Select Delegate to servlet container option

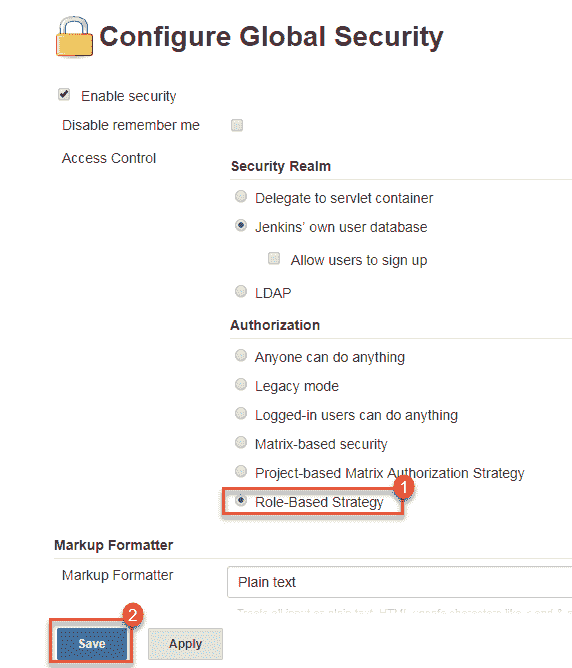click(x=241, y=196)
